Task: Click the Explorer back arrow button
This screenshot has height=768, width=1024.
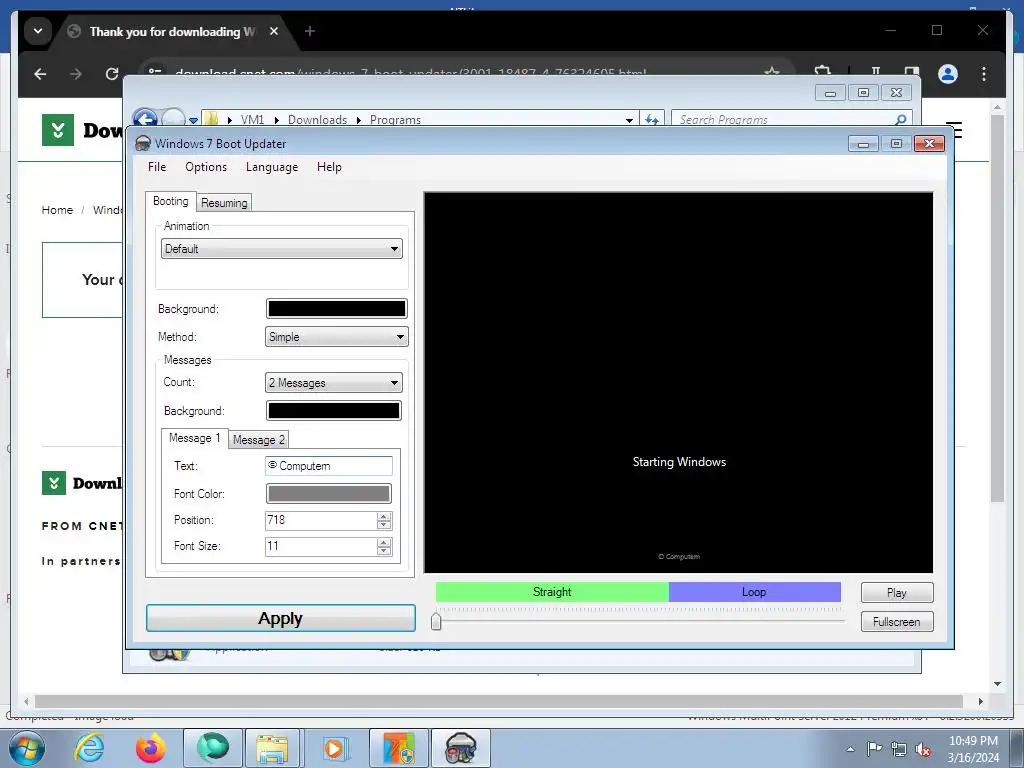Action: (x=145, y=120)
